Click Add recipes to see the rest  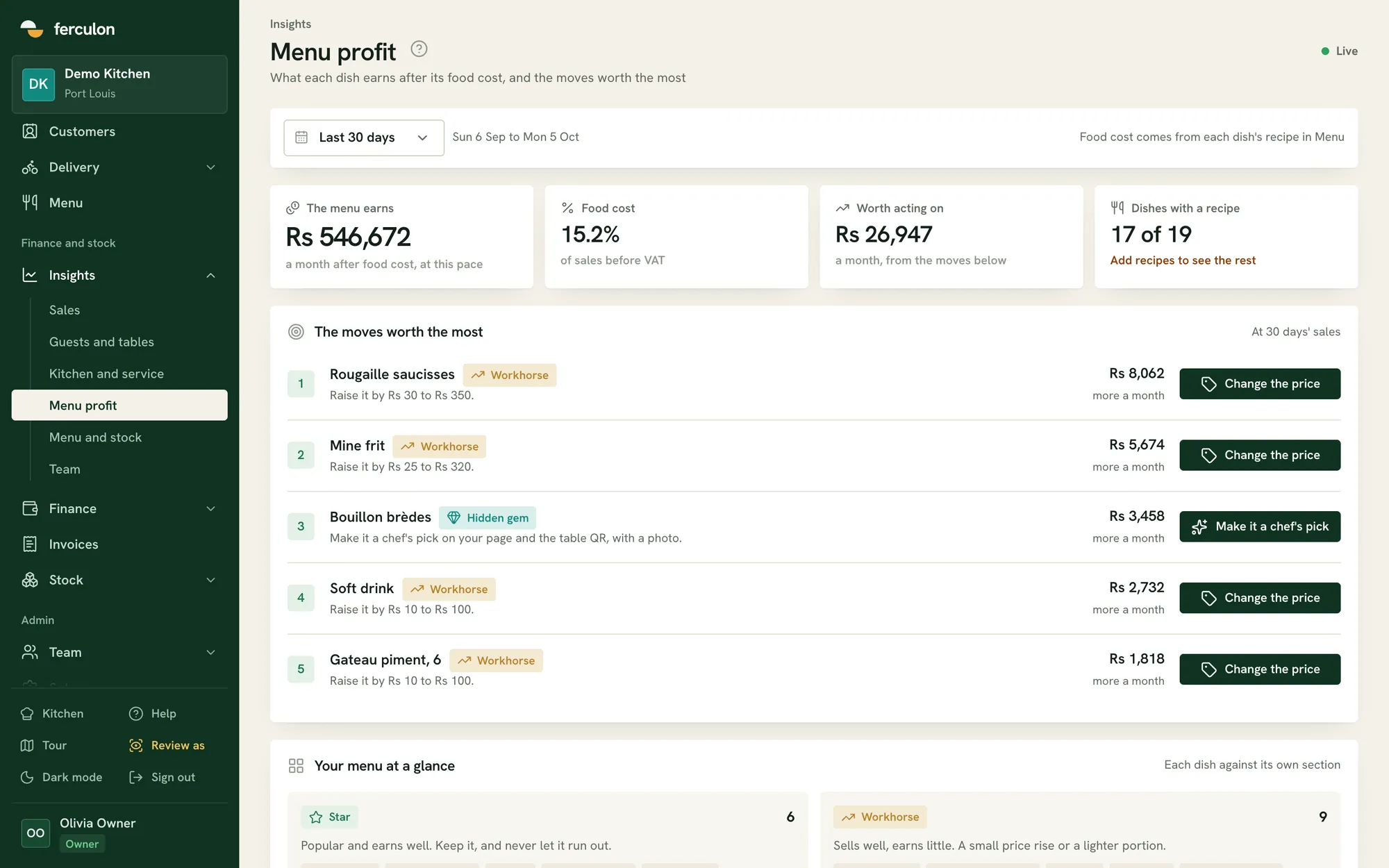click(1183, 260)
